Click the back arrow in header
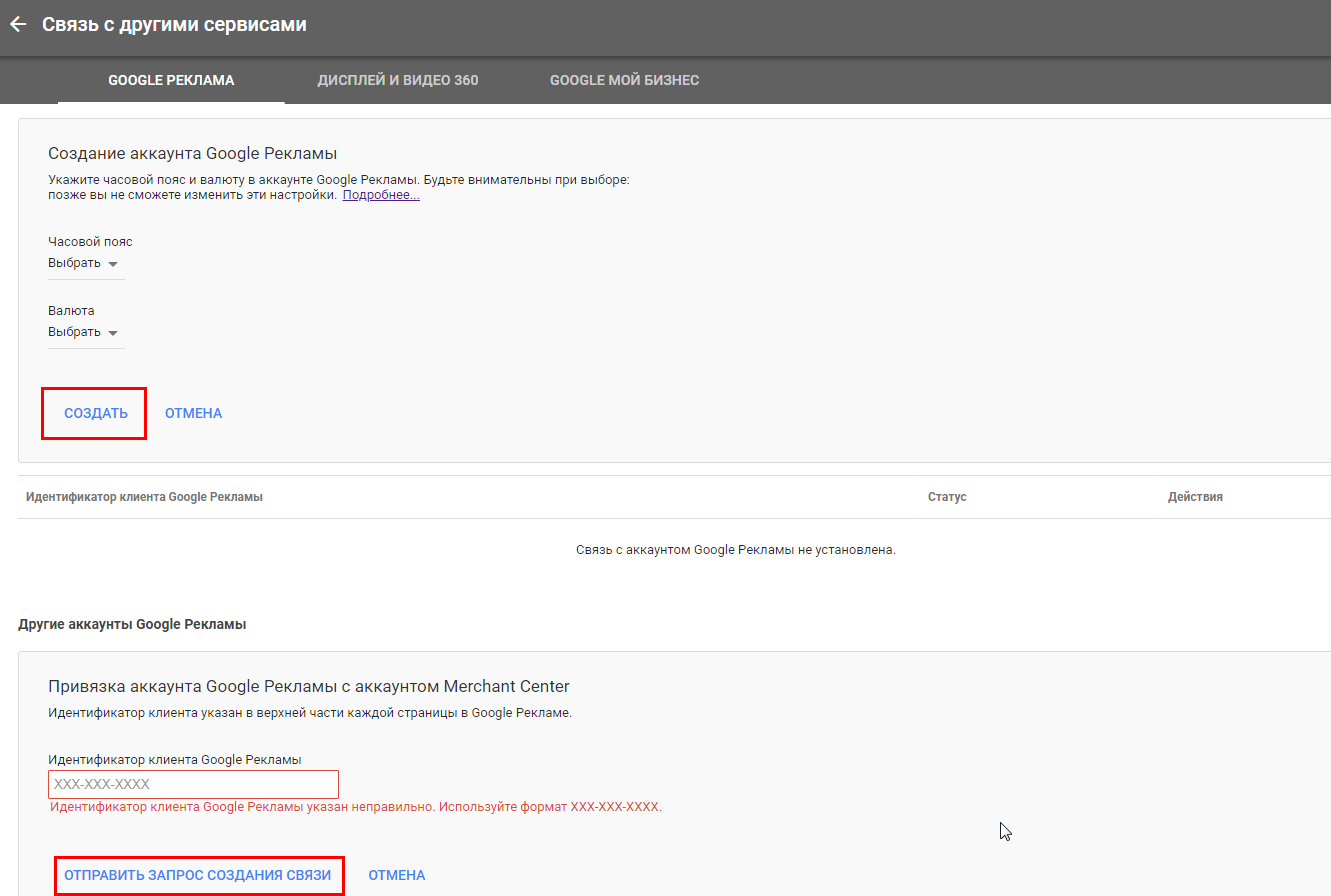1331x896 pixels. click(18, 25)
